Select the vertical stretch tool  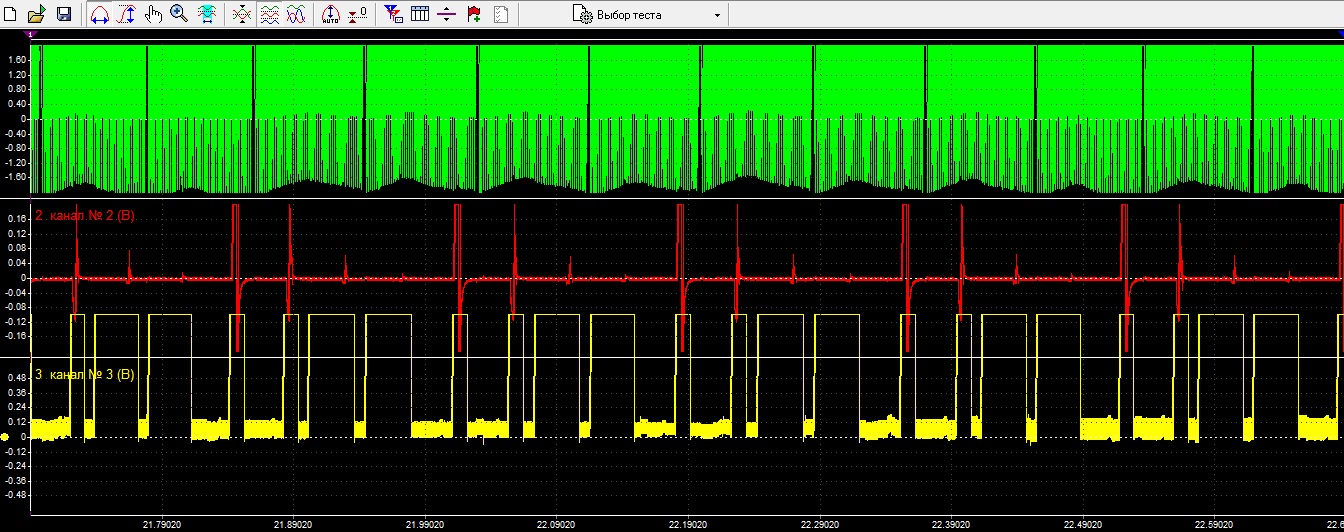coord(127,14)
